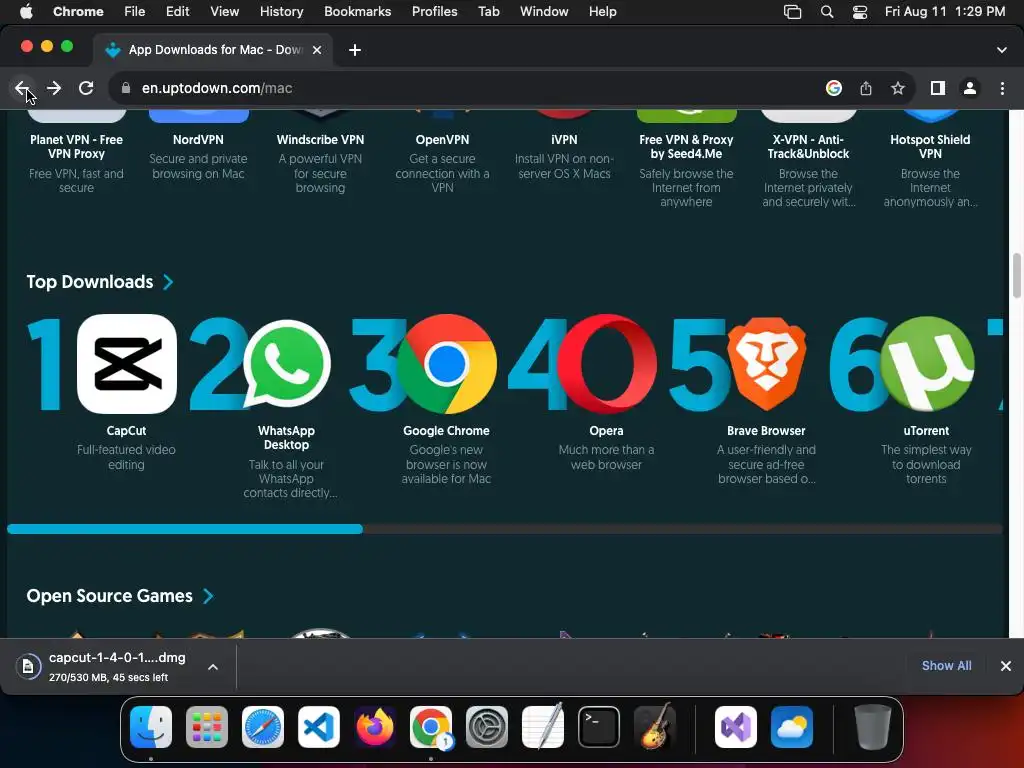Open Planet VPN - Free VPN Proxy link

76,147
